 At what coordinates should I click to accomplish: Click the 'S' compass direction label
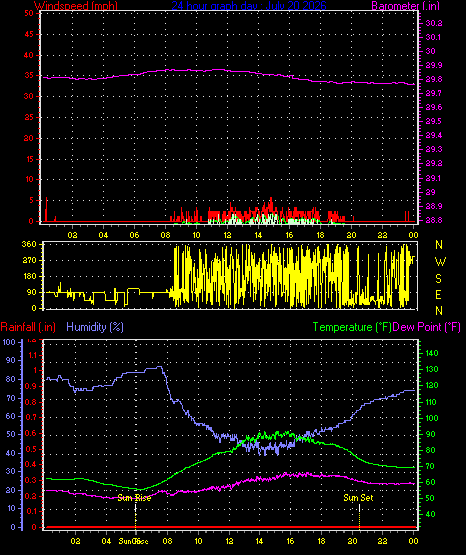pyautogui.click(x=438, y=279)
